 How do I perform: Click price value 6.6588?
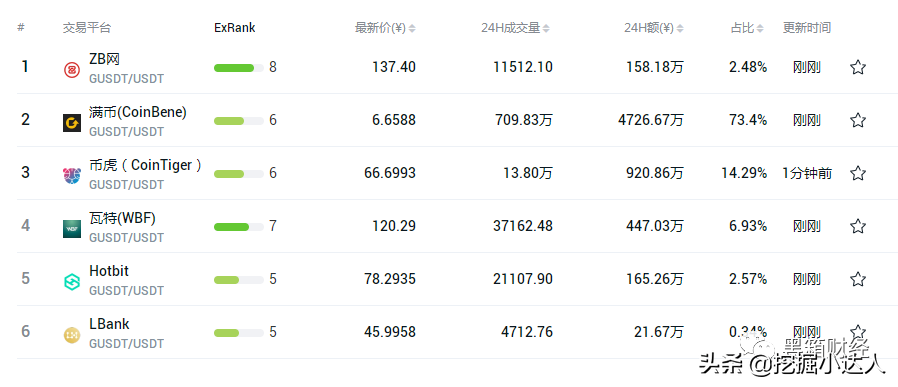click(x=394, y=120)
